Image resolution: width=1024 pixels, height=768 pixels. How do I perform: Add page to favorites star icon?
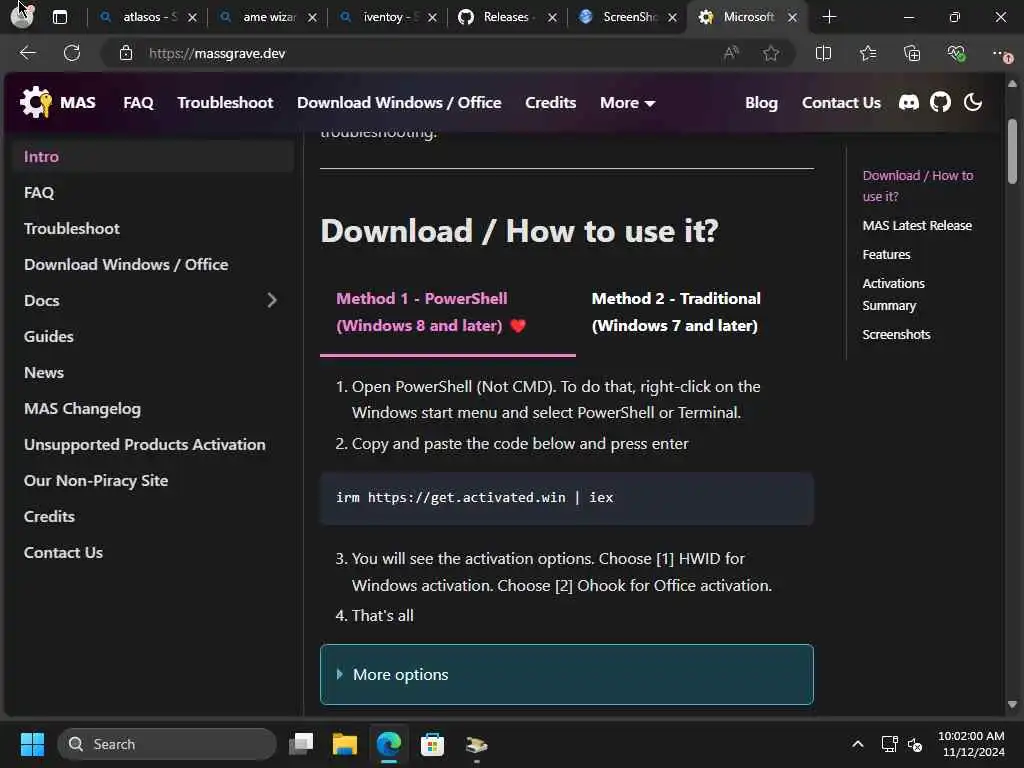(x=771, y=53)
